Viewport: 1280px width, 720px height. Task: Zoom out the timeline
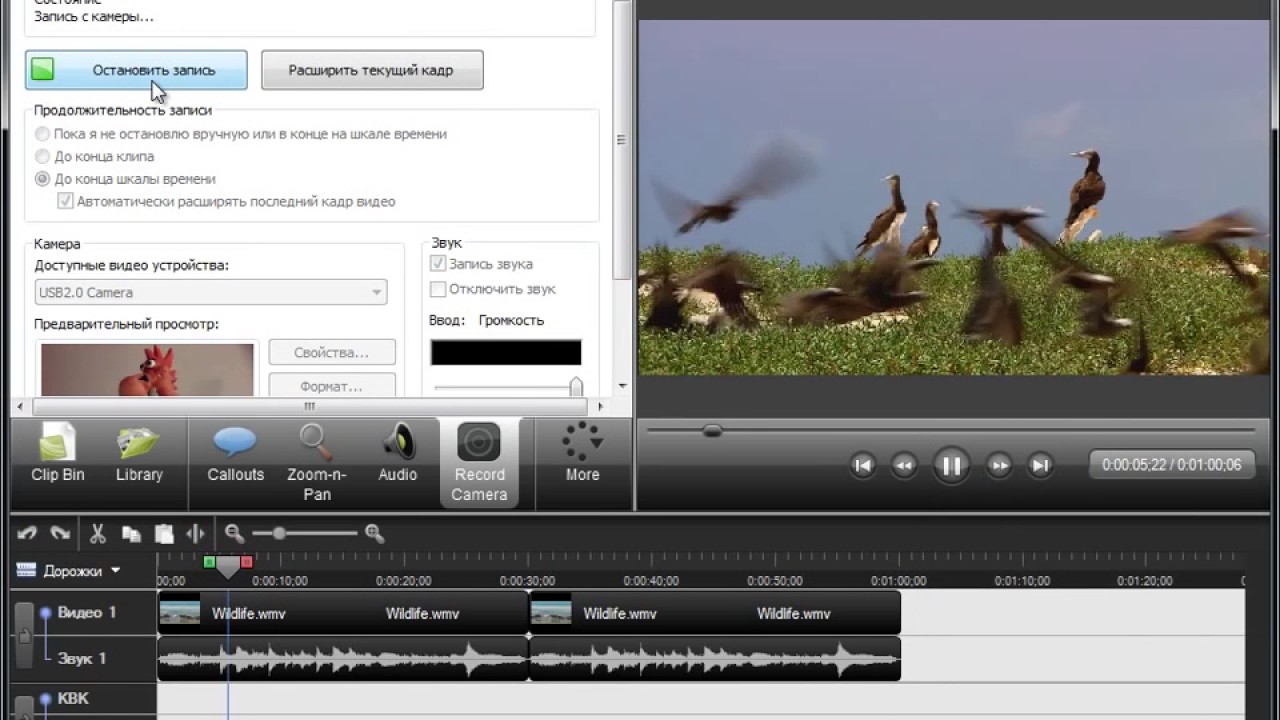click(x=235, y=534)
